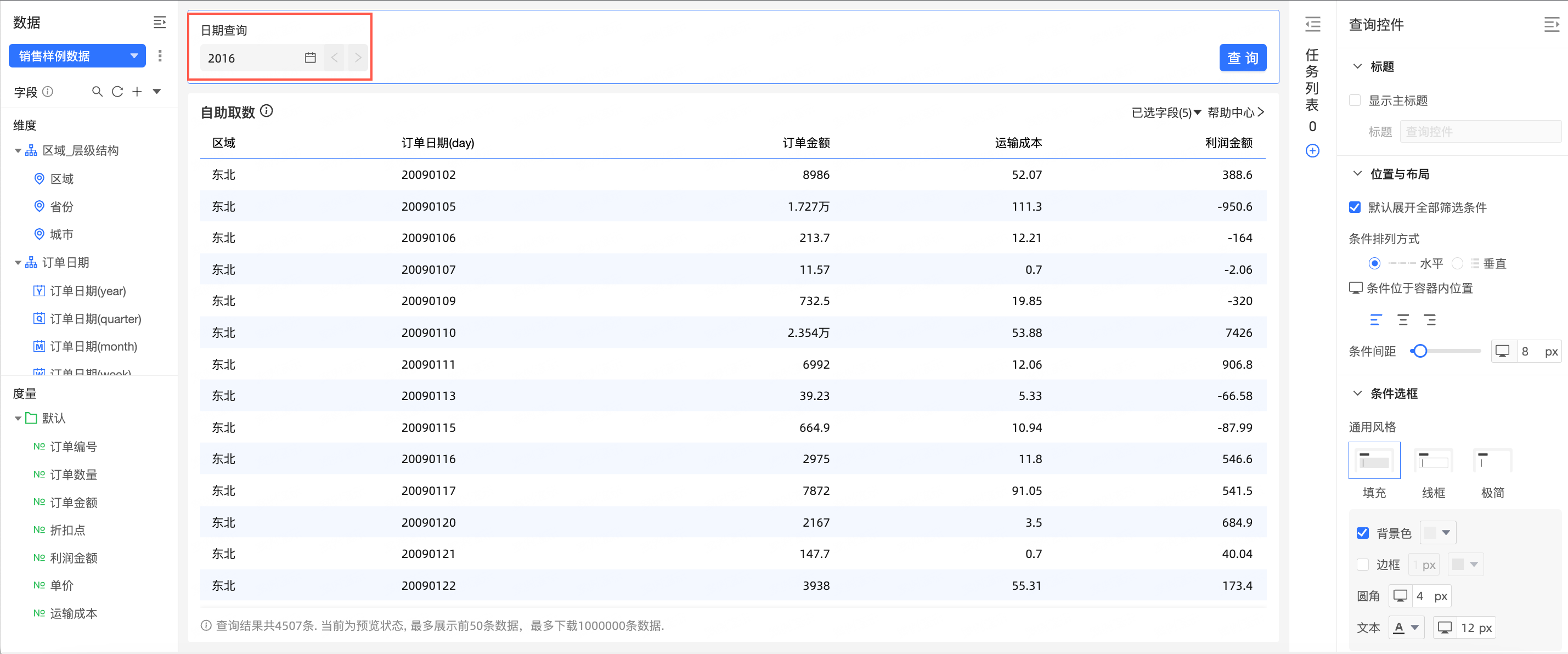Collapse the data panel icon
This screenshot has height=654, width=1568.
160,22
